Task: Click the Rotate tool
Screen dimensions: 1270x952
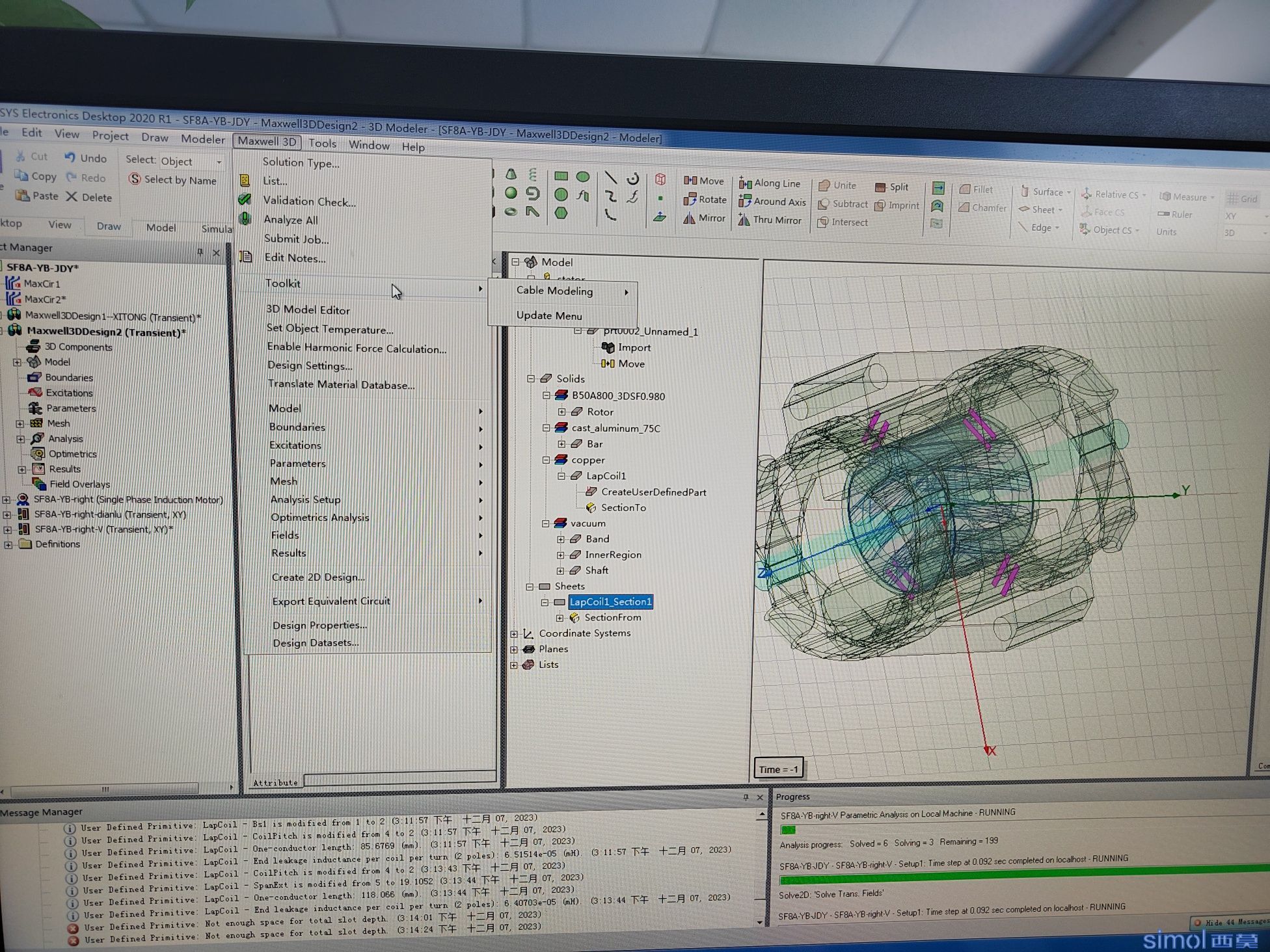Action: tap(705, 200)
